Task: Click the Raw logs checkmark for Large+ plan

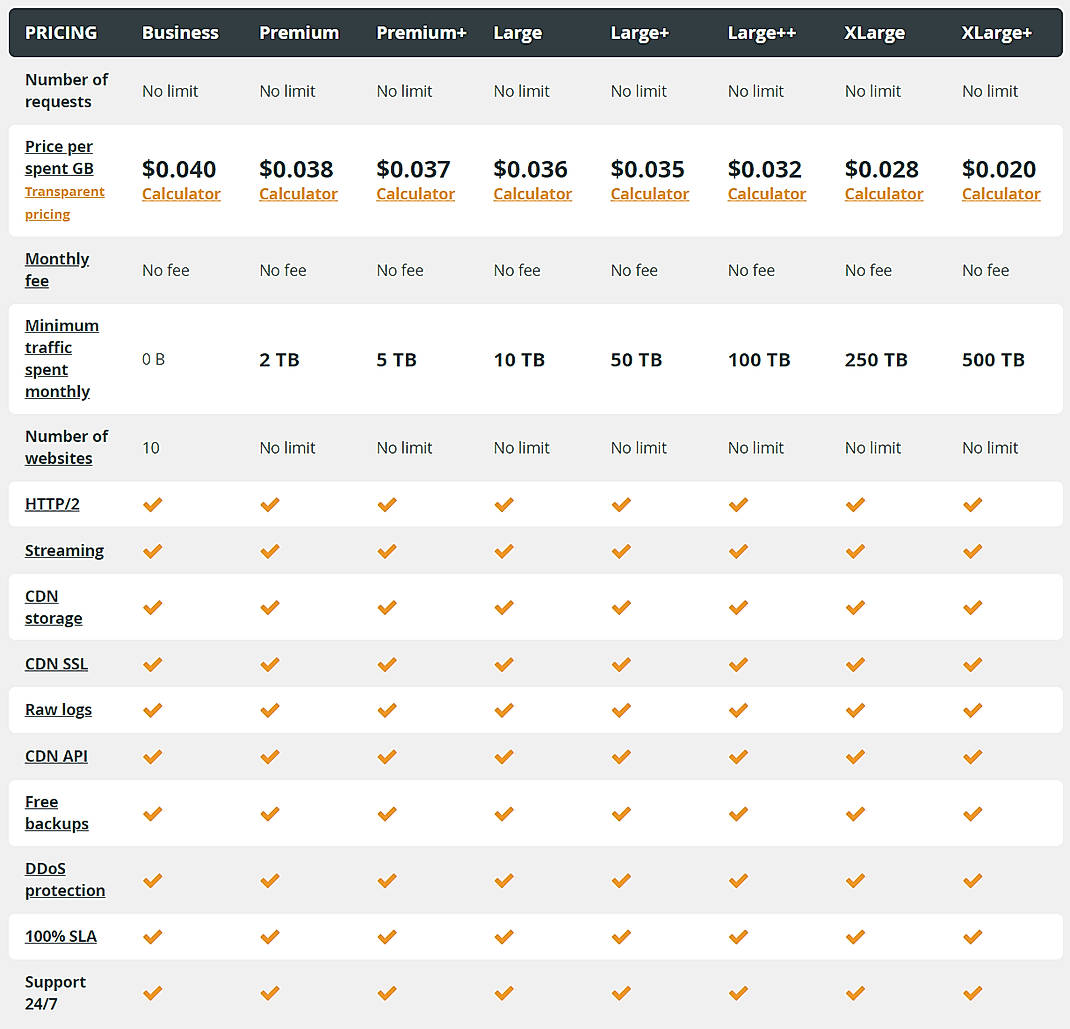Action: tap(621, 710)
